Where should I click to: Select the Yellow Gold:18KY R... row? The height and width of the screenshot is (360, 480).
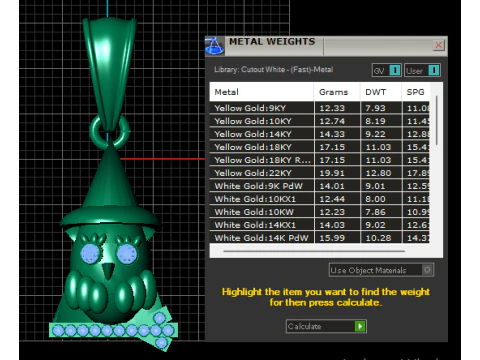[x=319, y=160]
